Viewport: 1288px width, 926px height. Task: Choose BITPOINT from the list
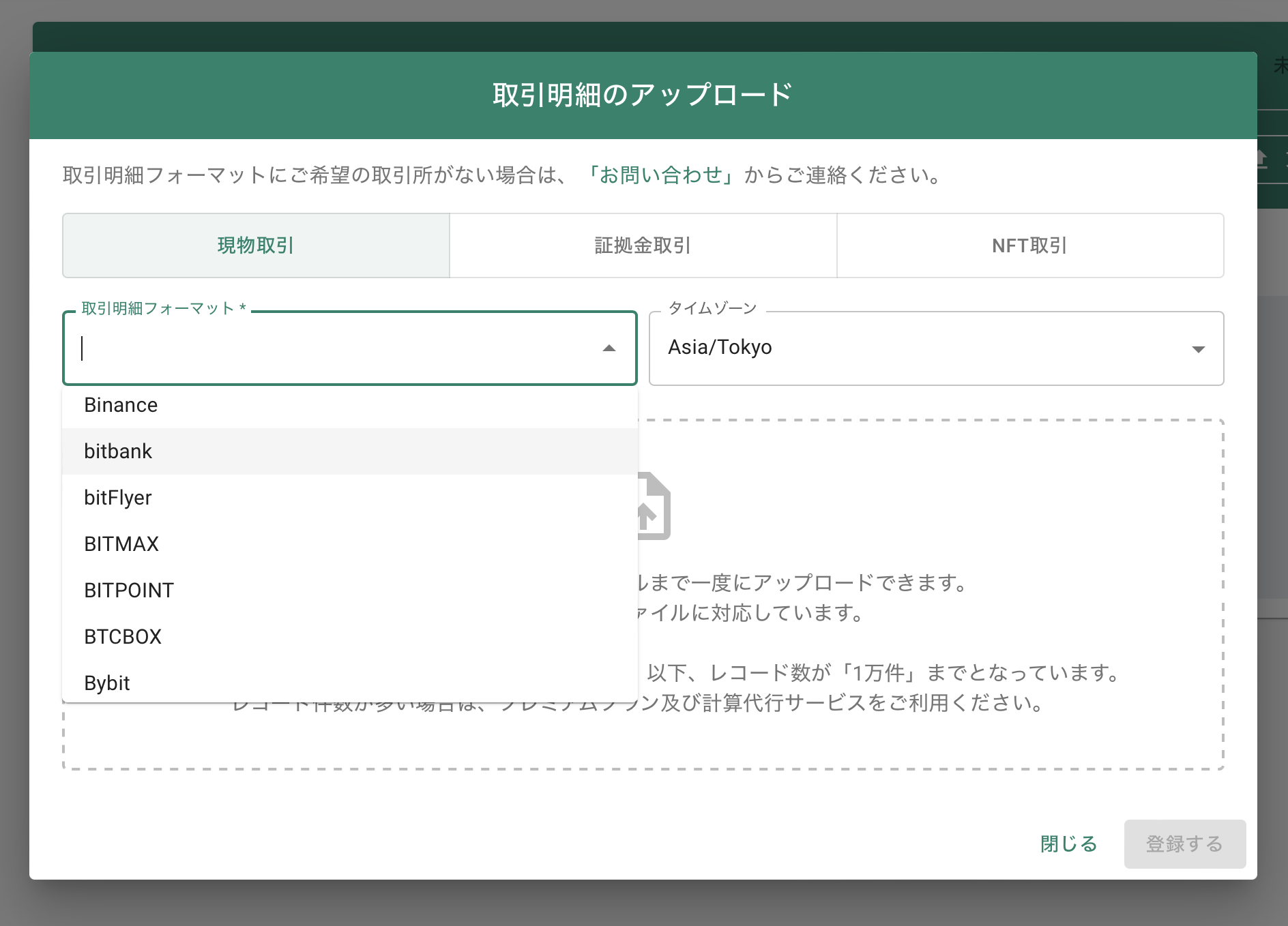coord(349,591)
